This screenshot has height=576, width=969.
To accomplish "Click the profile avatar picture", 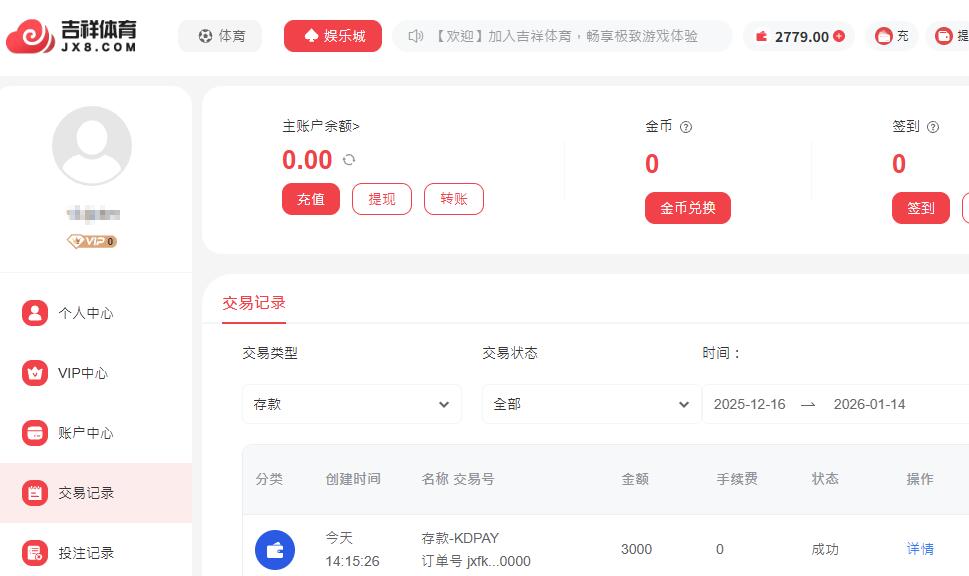I will tap(92, 146).
